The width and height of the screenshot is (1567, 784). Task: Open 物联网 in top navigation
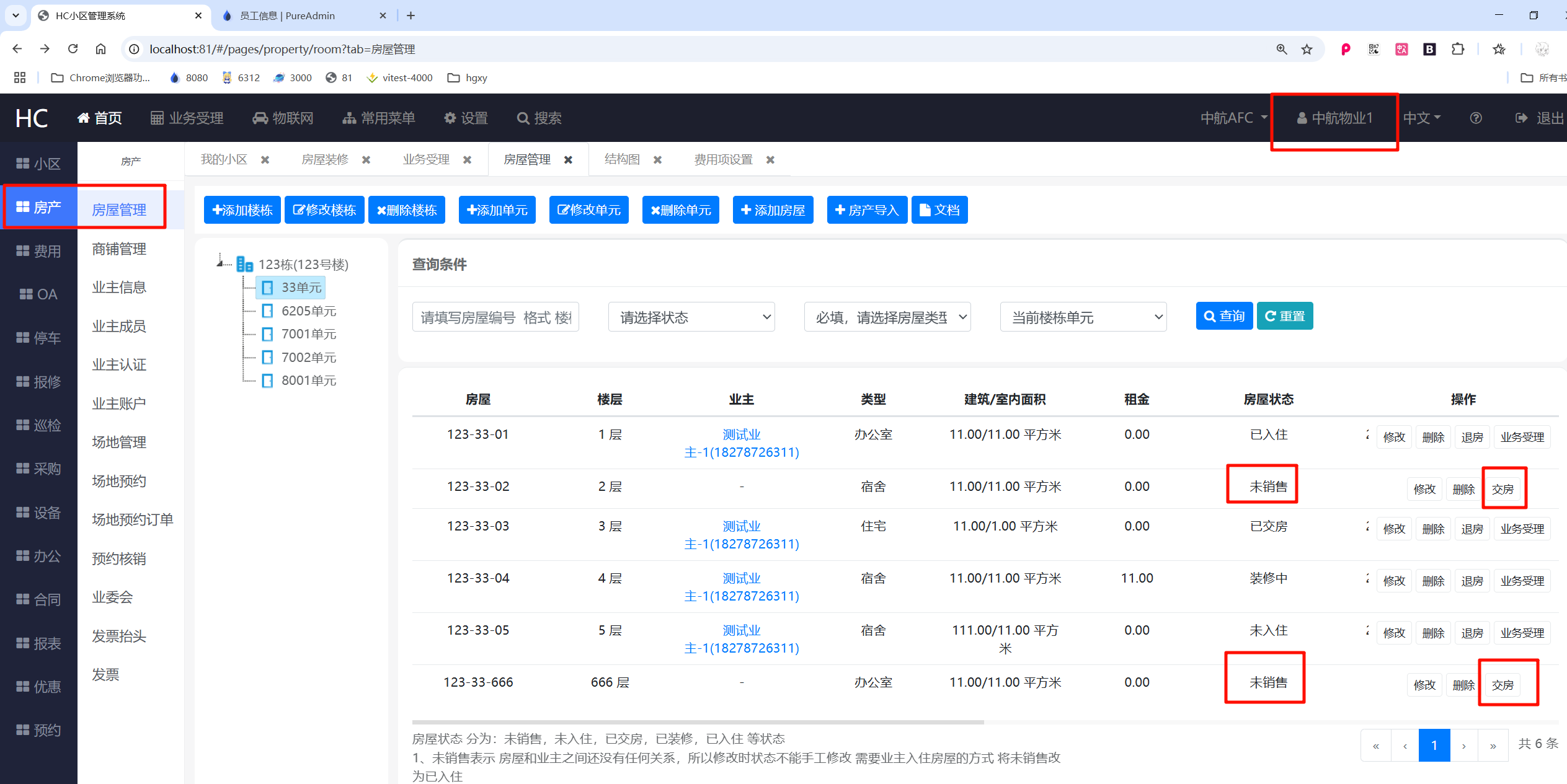point(283,118)
